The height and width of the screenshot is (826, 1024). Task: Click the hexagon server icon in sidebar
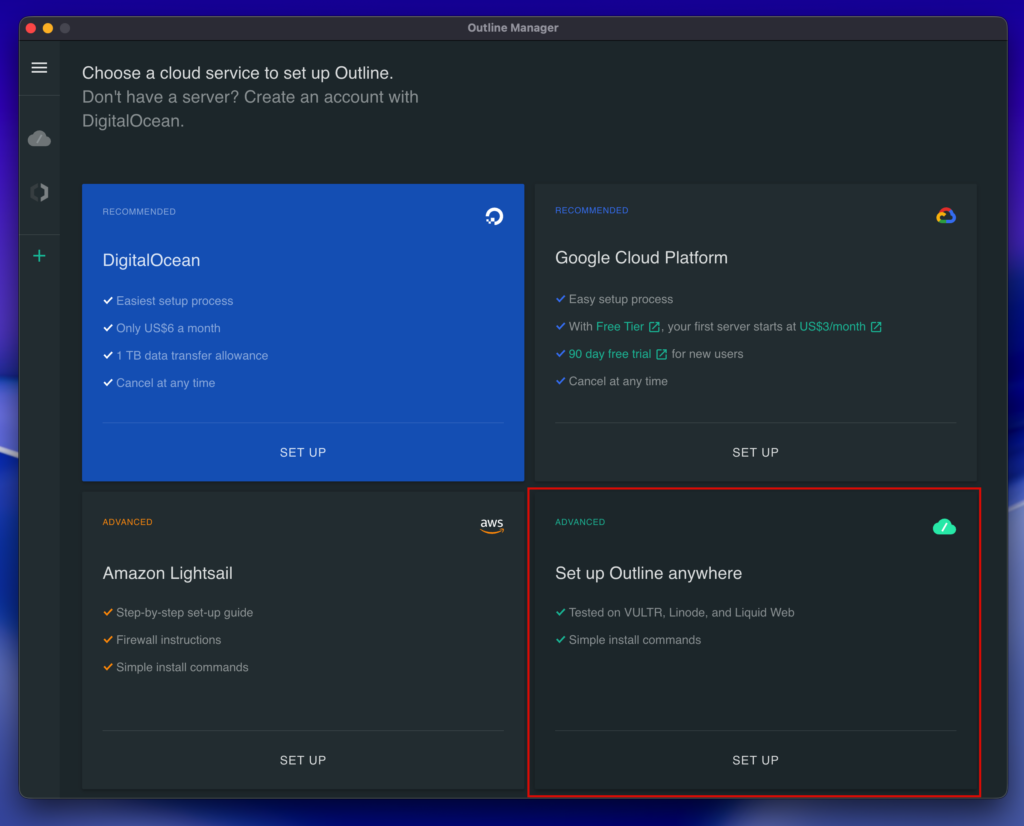[39, 193]
